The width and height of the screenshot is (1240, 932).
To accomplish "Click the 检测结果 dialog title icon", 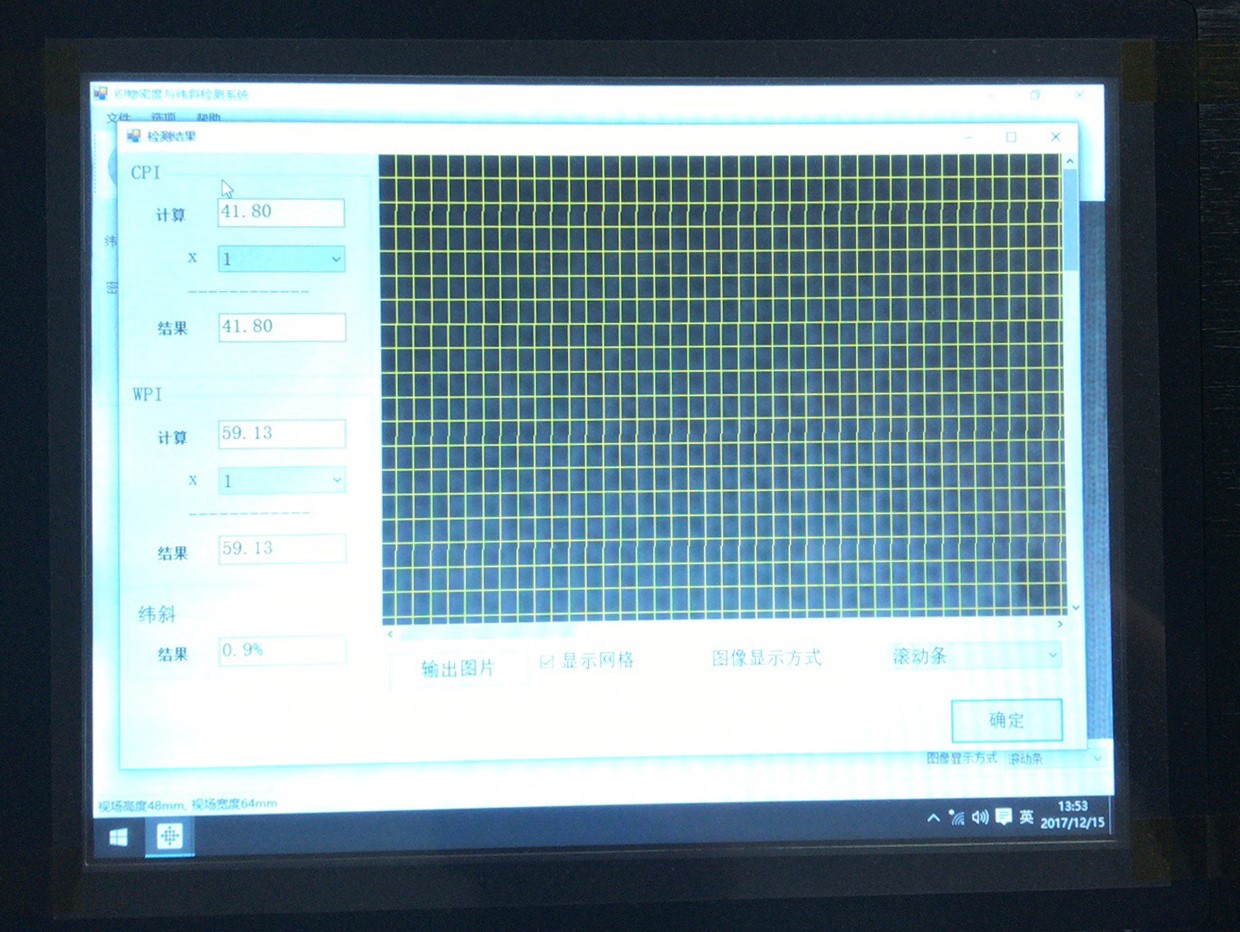I will click(134, 136).
